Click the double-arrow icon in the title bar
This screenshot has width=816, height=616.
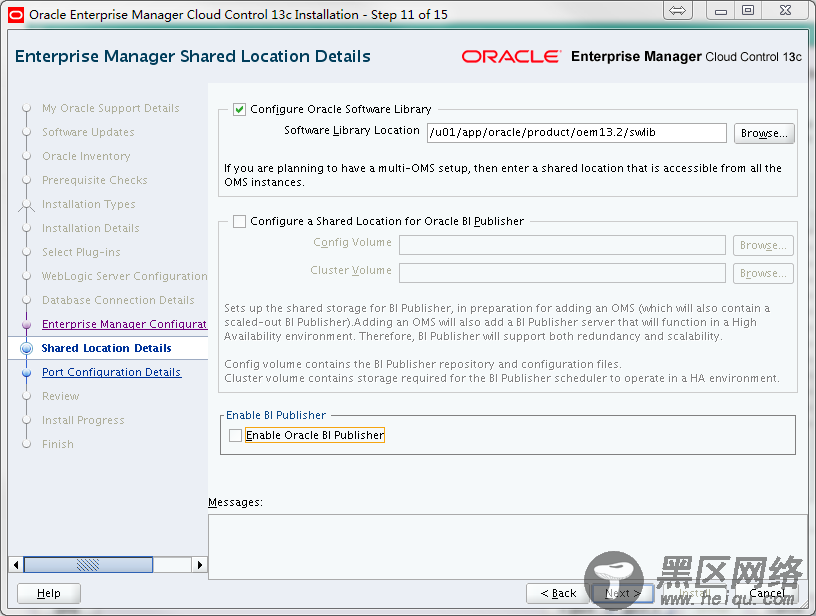pos(678,10)
